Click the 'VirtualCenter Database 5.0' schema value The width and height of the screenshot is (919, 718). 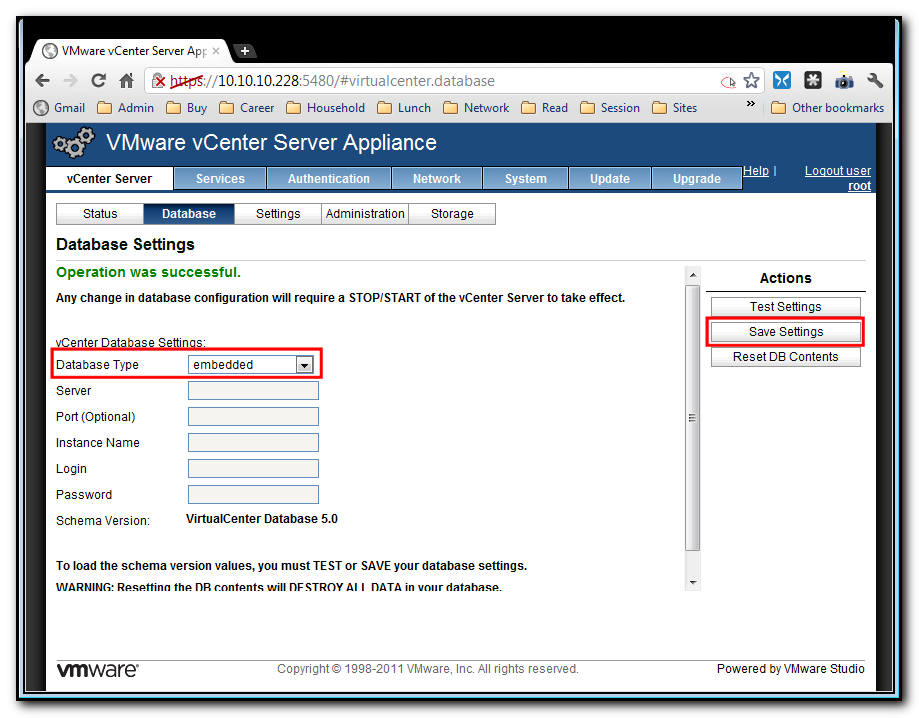261,519
